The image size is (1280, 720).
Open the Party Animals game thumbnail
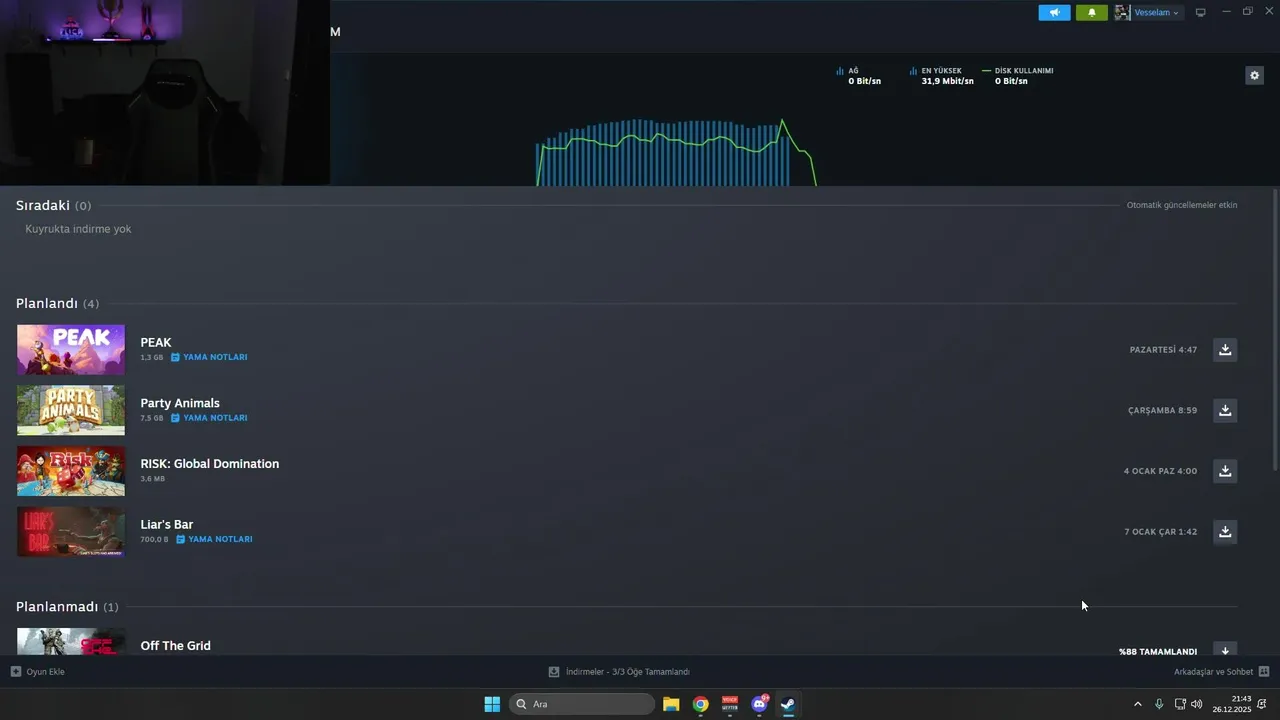click(x=71, y=410)
